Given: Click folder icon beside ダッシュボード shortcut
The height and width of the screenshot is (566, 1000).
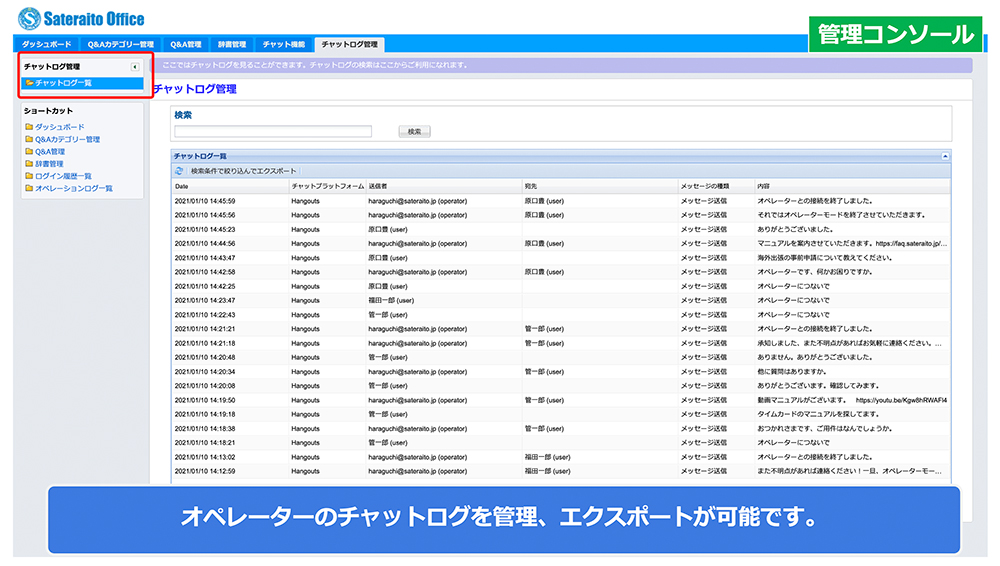Looking at the screenshot, I should [29, 127].
